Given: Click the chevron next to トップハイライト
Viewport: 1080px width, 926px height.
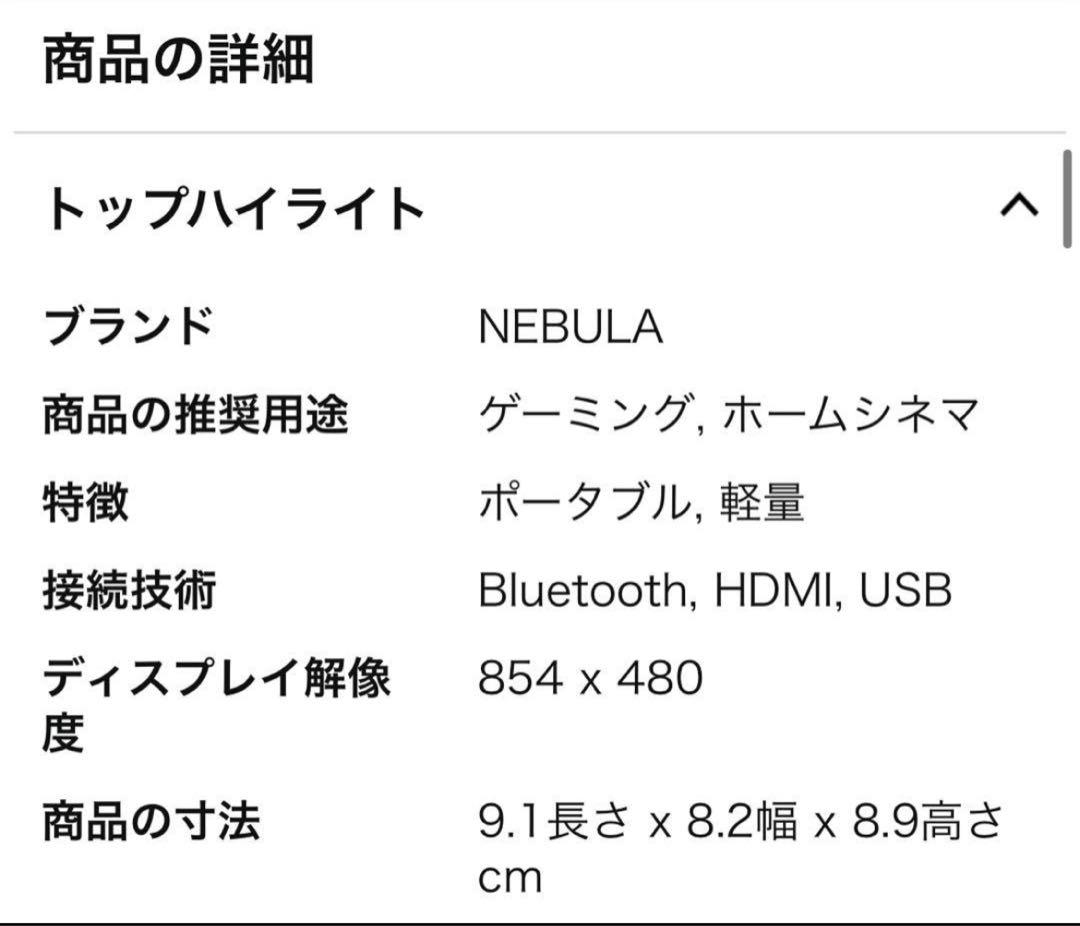Looking at the screenshot, I should (1019, 205).
